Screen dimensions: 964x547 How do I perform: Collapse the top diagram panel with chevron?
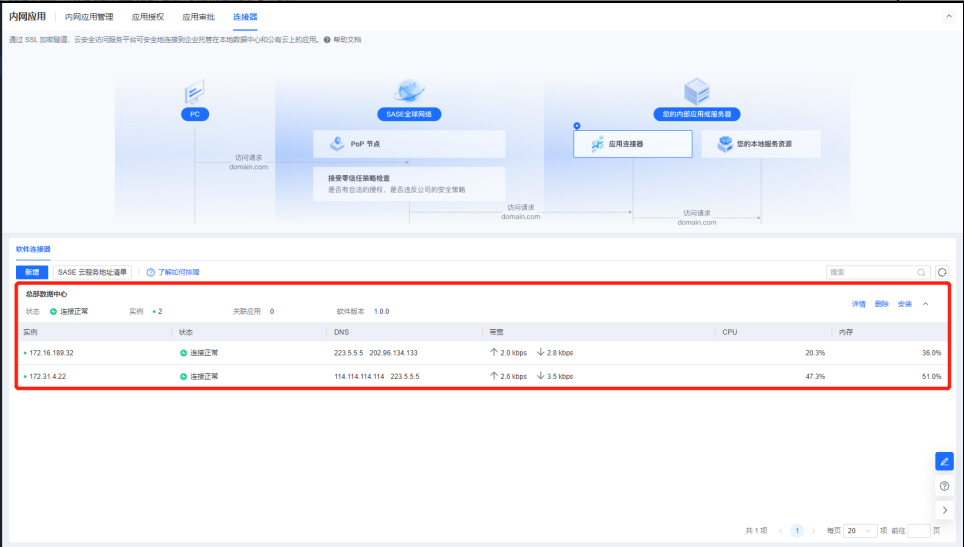[x=948, y=17]
